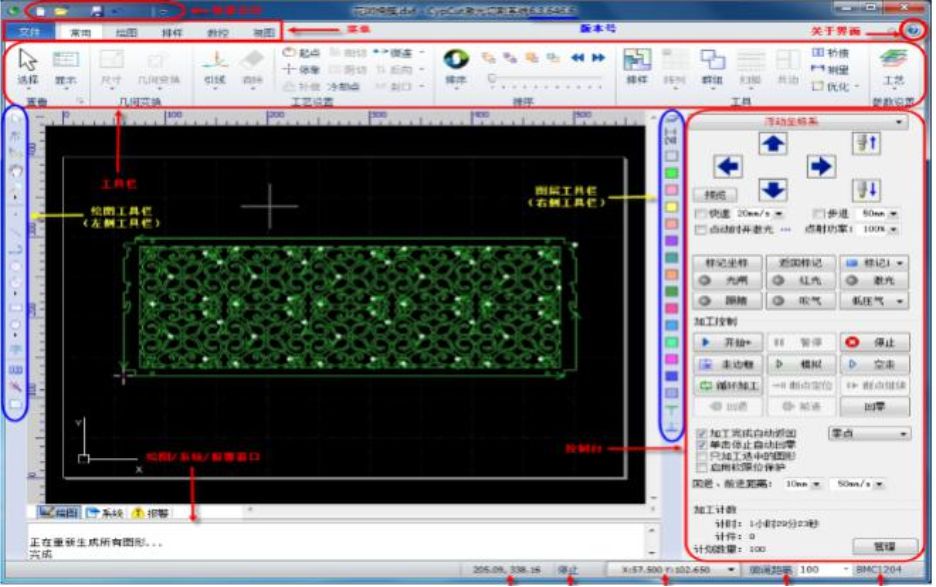The width and height of the screenshot is (936, 587).
Task: Click the 测量 measure tool
Action: tap(831, 69)
